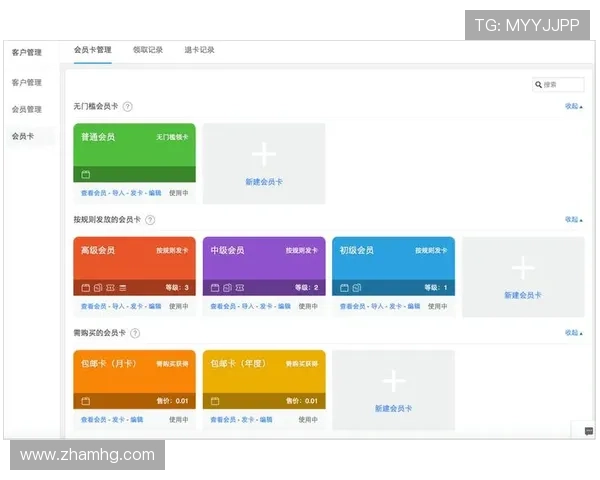Click the first benefit icon on 高级会员 card

(x=86, y=288)
